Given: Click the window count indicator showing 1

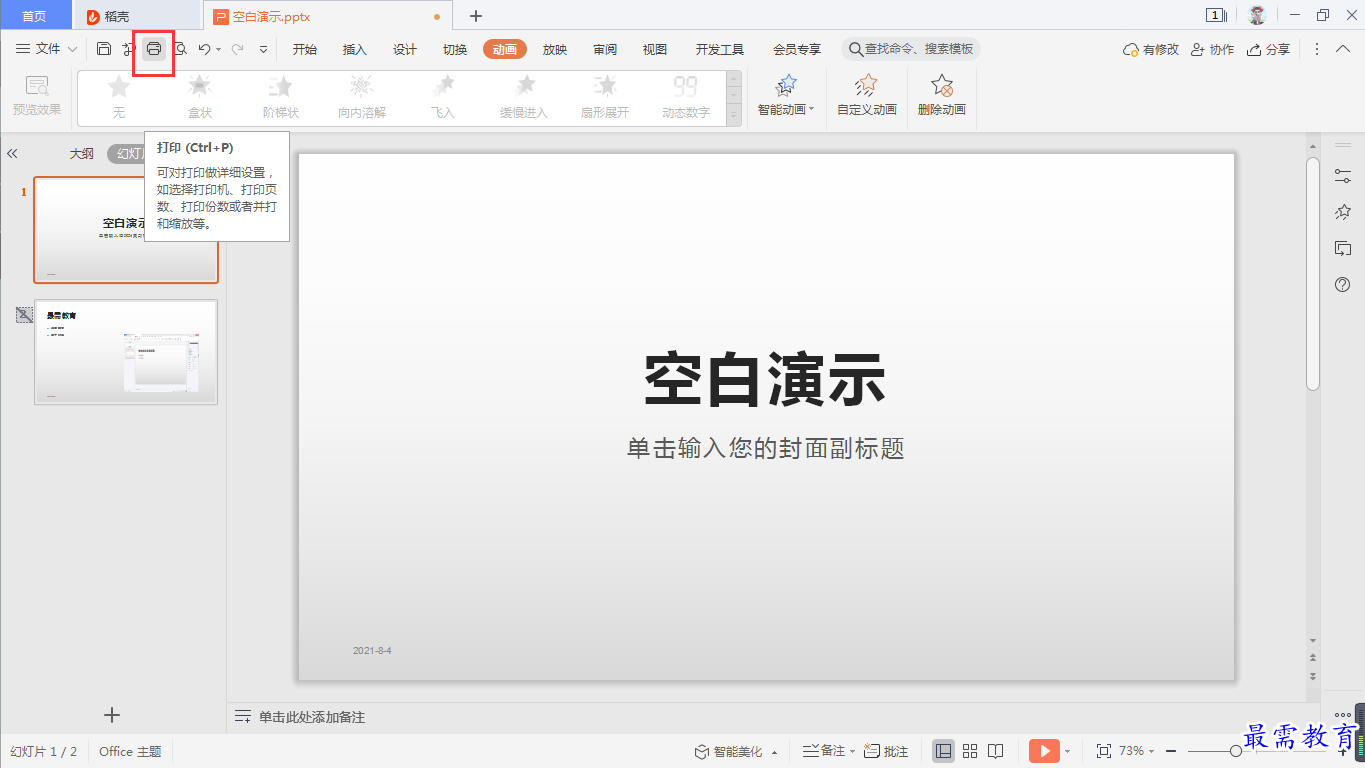Looking at the screenshot, I should pyautogui.click(x=1216, y=15).
